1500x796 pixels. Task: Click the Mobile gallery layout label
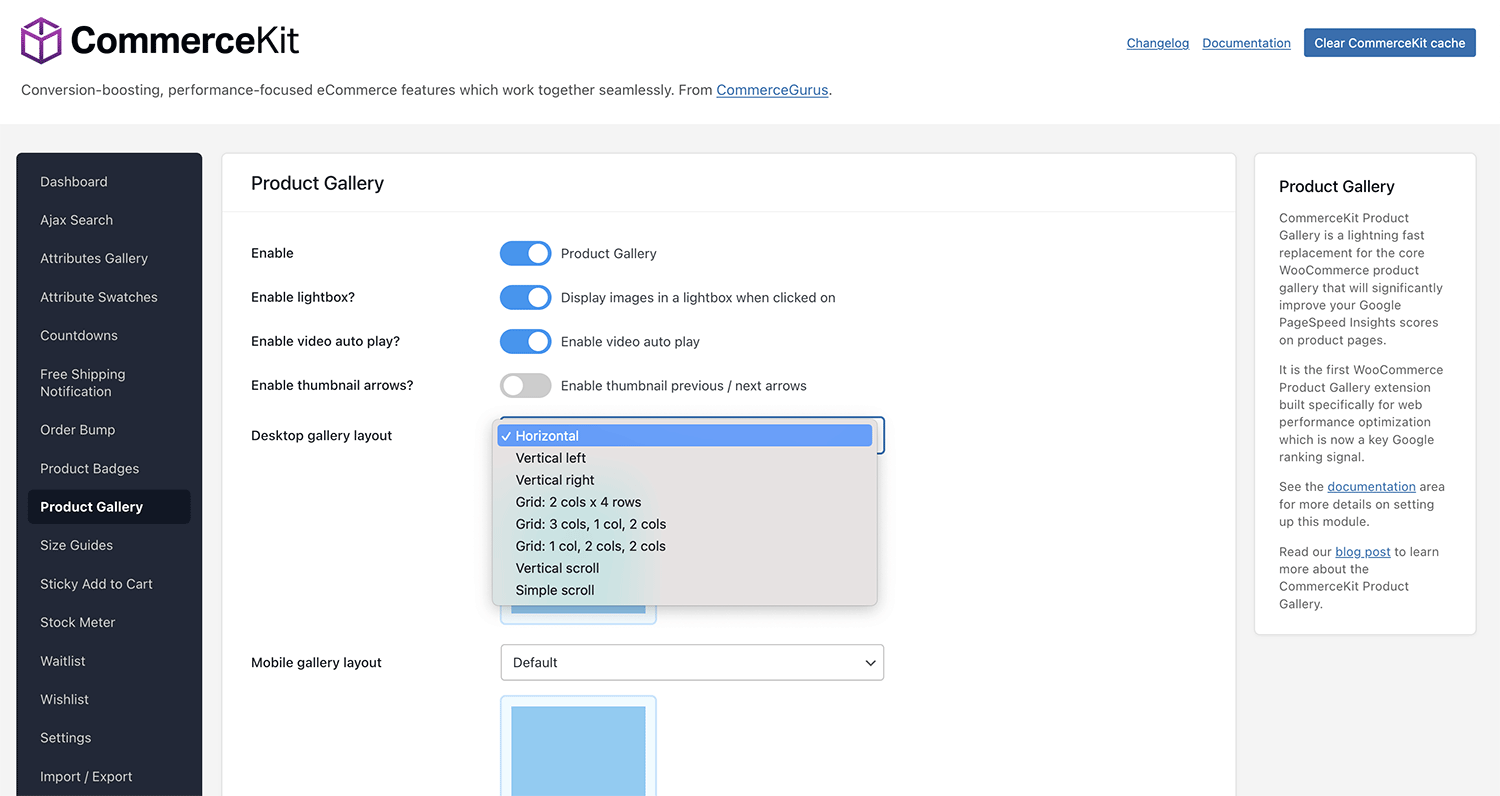(x=316, y=663)
